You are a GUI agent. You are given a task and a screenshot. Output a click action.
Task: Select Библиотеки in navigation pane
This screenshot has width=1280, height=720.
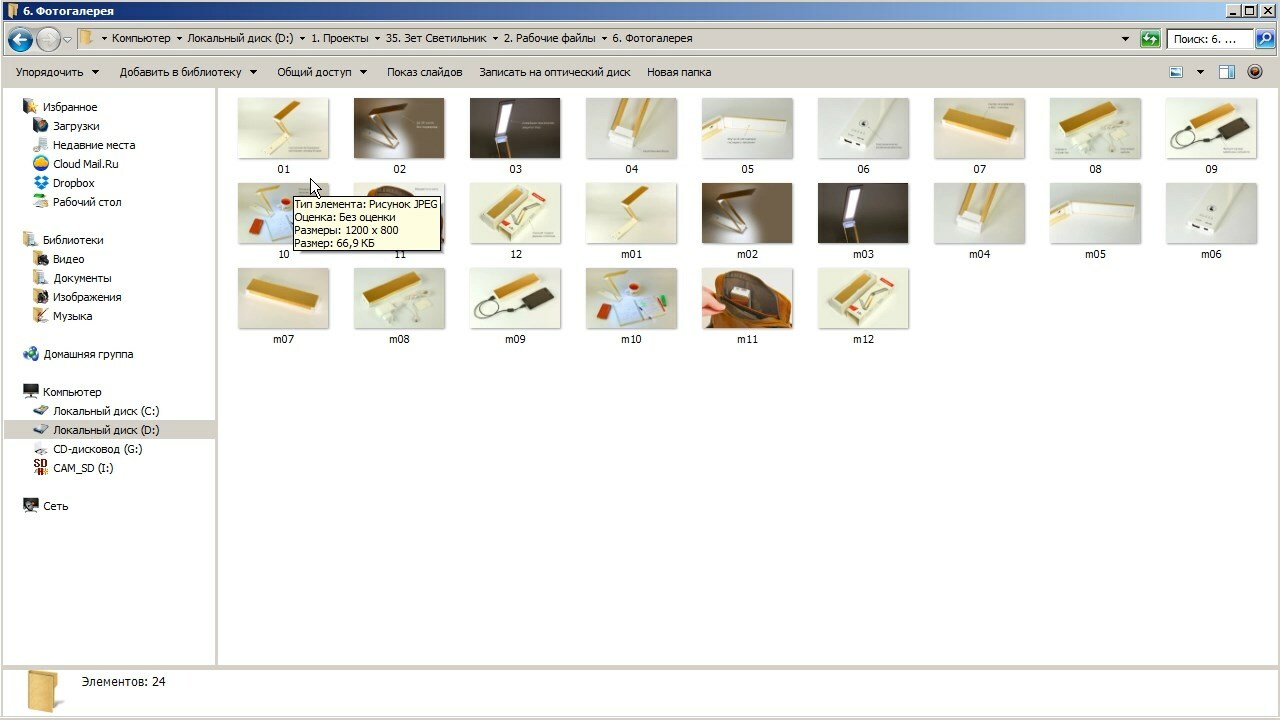point(73,240)
